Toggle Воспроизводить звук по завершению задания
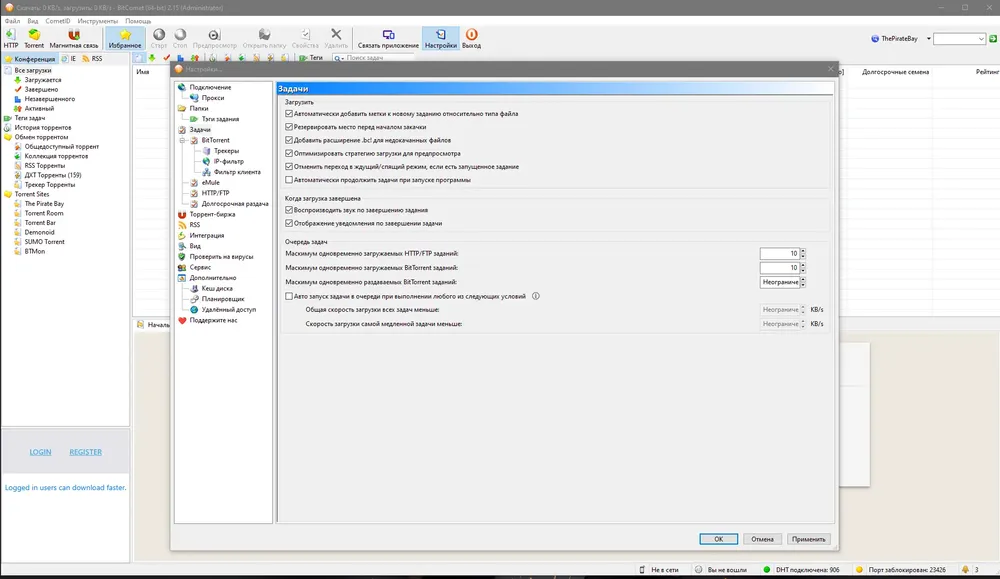The width and height of the screenshot is (1000, 579). tap(289, 210)
